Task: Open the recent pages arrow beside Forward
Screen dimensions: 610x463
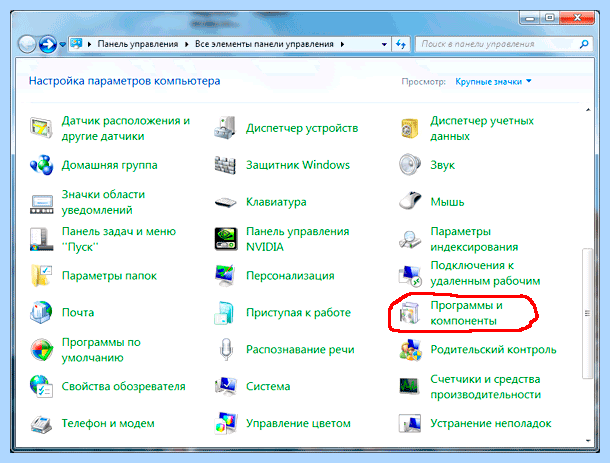Action: 63,45
